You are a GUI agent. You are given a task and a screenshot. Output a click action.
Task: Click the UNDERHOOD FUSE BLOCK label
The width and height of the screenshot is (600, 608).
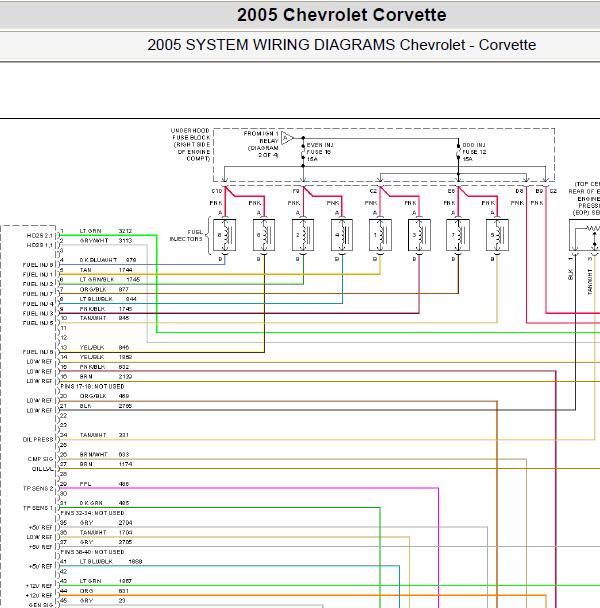point(190,145)
